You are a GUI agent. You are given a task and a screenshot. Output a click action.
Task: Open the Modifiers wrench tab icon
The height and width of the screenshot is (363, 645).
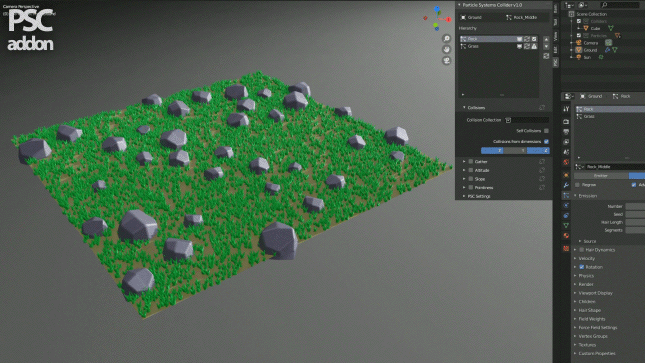coord(566,185)
